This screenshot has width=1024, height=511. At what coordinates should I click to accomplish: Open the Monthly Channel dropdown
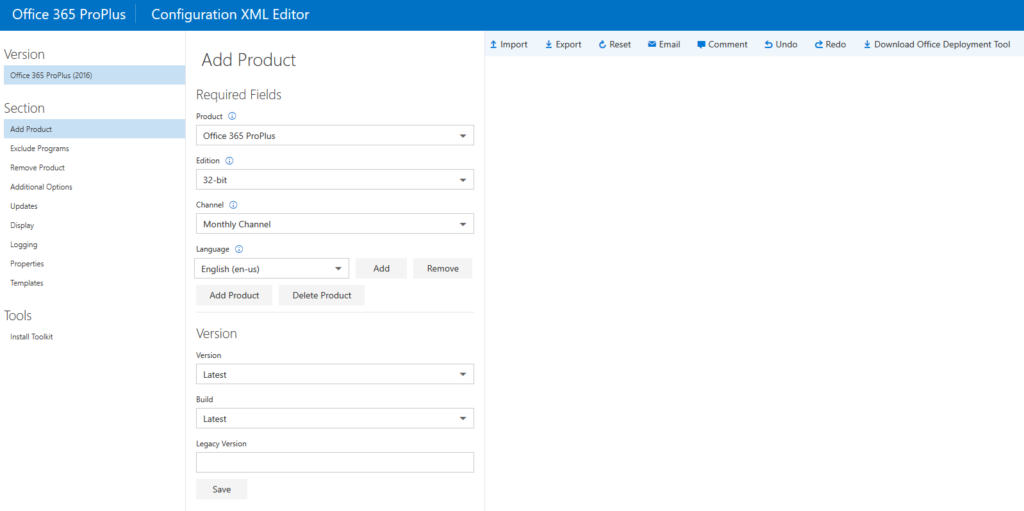pyautogui.click(x=335, y=224)
